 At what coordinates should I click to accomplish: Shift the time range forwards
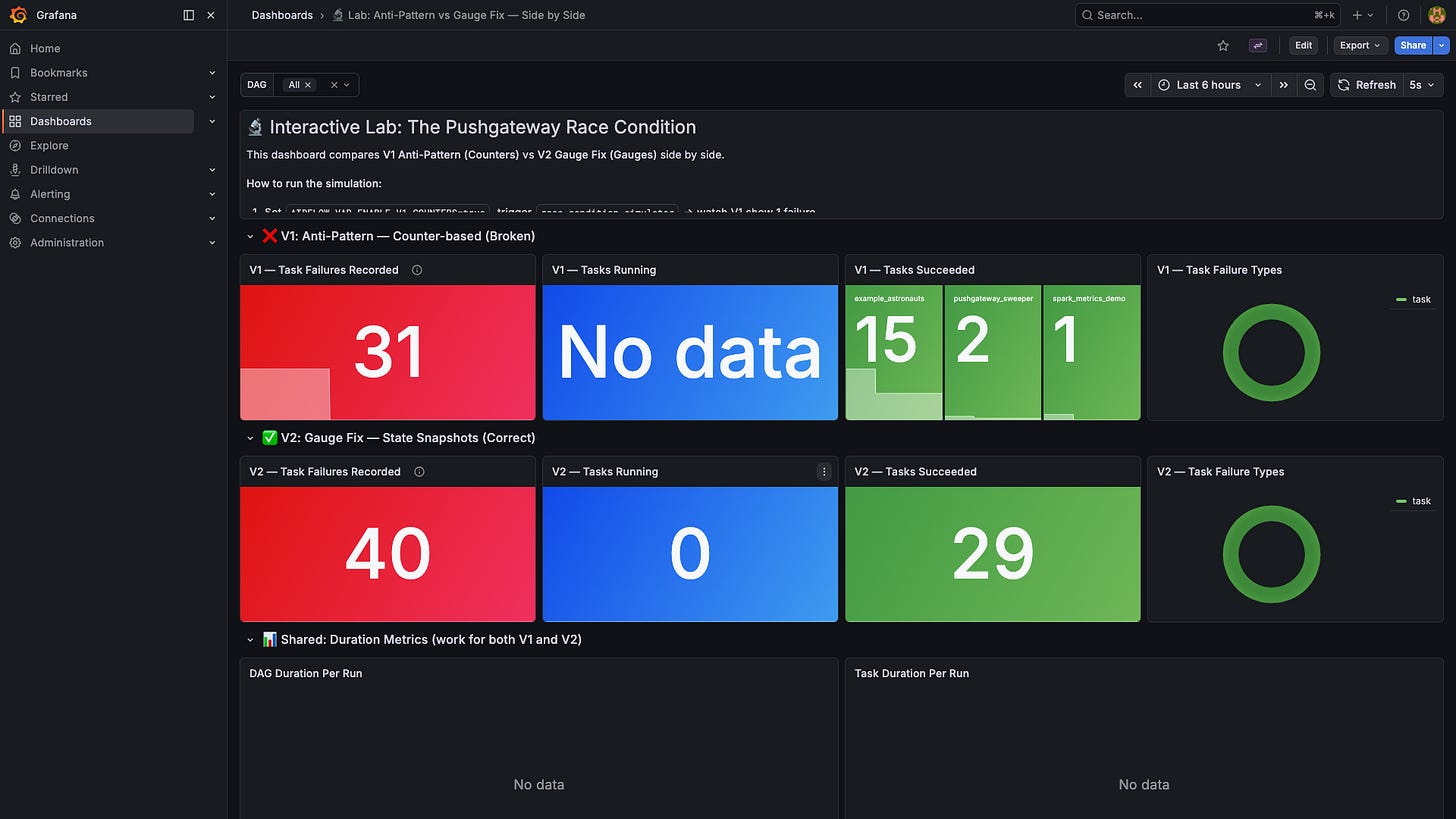[1283, 85]
